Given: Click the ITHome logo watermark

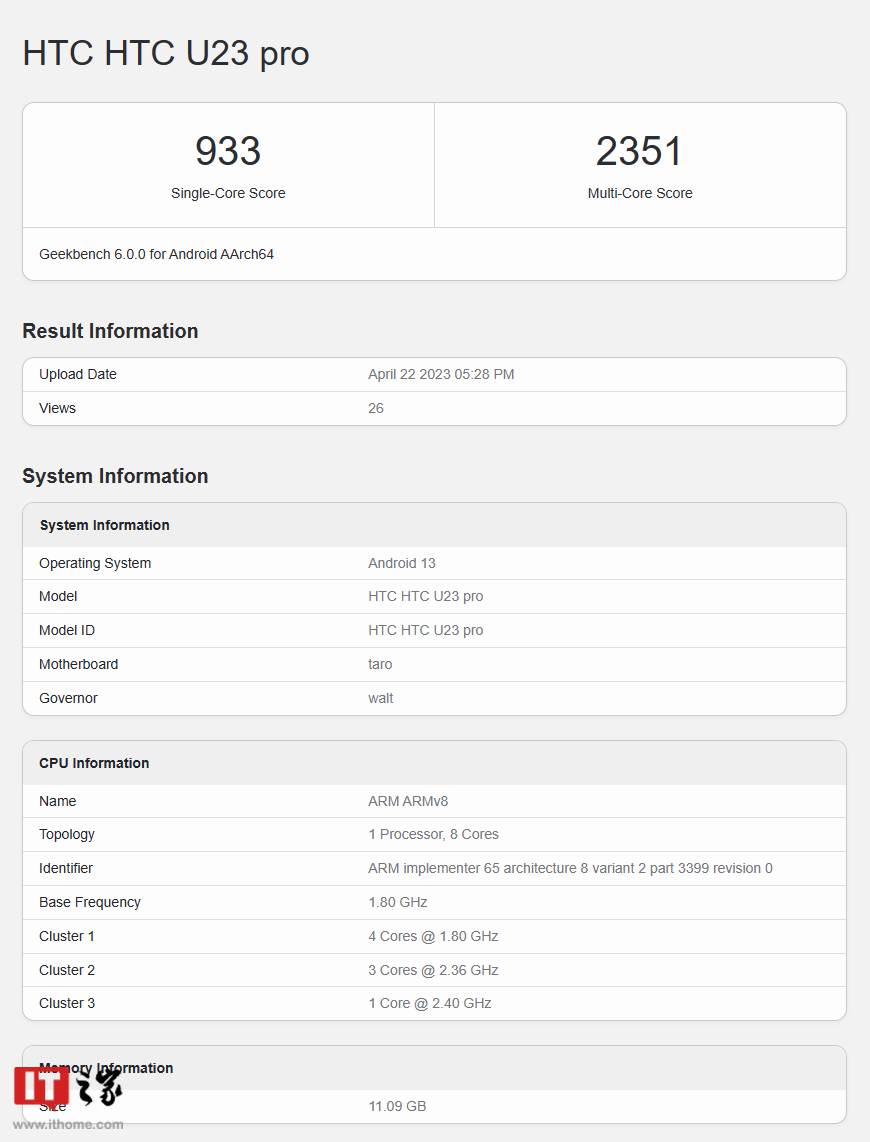Looking at the screenshot, I should [67, 1087].
